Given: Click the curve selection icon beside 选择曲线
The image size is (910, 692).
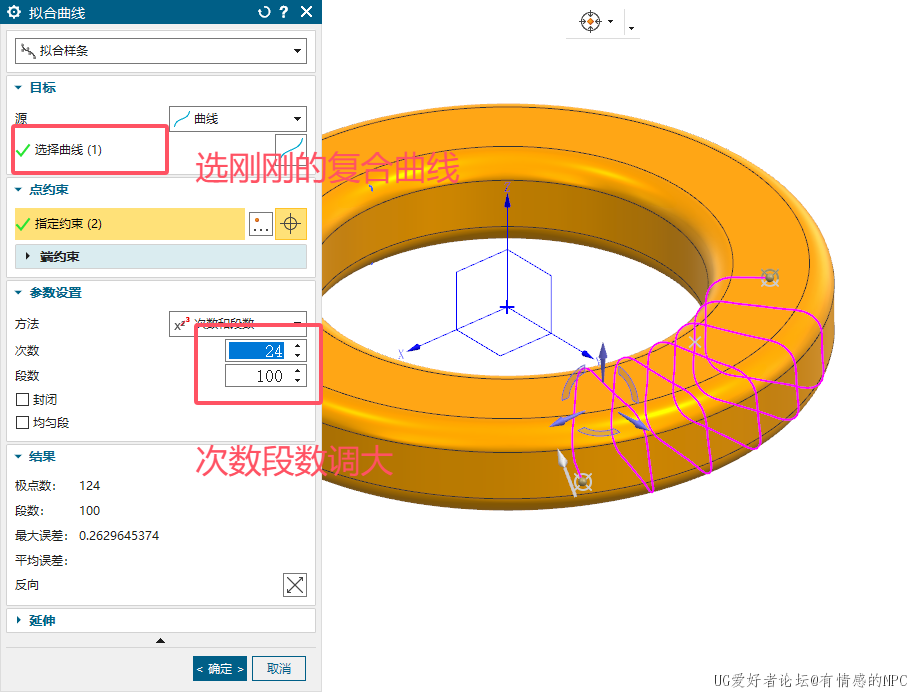Looking at the screenshot, I should click(291, 149).
